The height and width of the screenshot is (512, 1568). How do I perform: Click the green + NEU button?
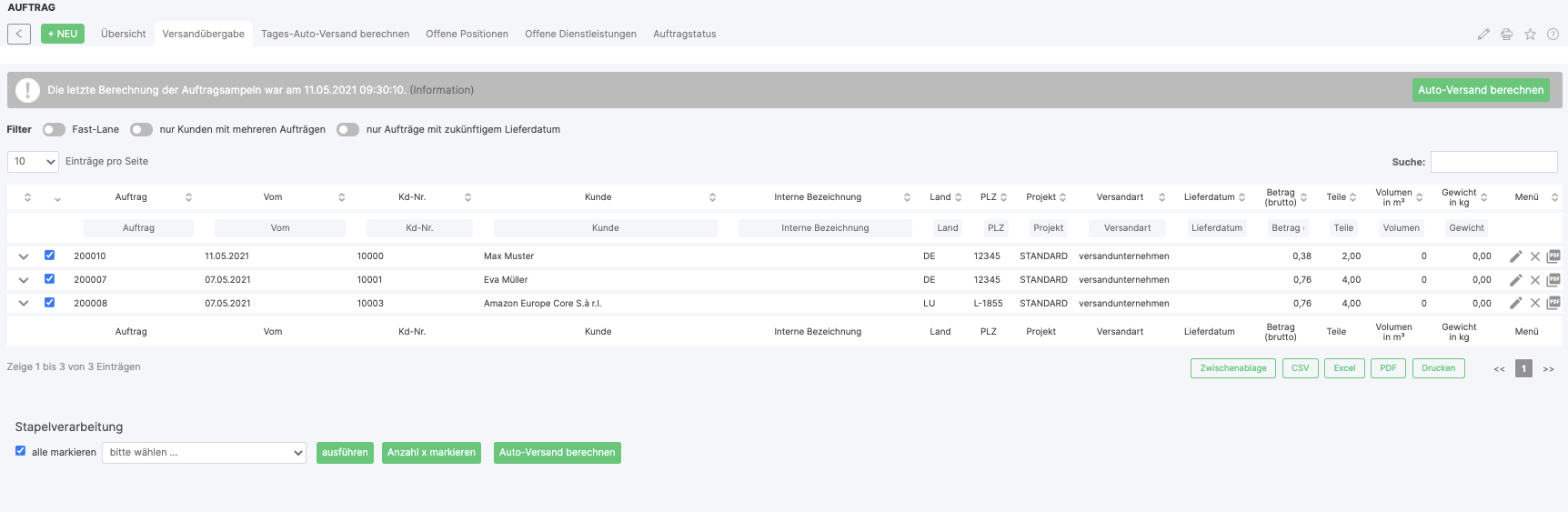pyautogui.click(x=63, y=34)
